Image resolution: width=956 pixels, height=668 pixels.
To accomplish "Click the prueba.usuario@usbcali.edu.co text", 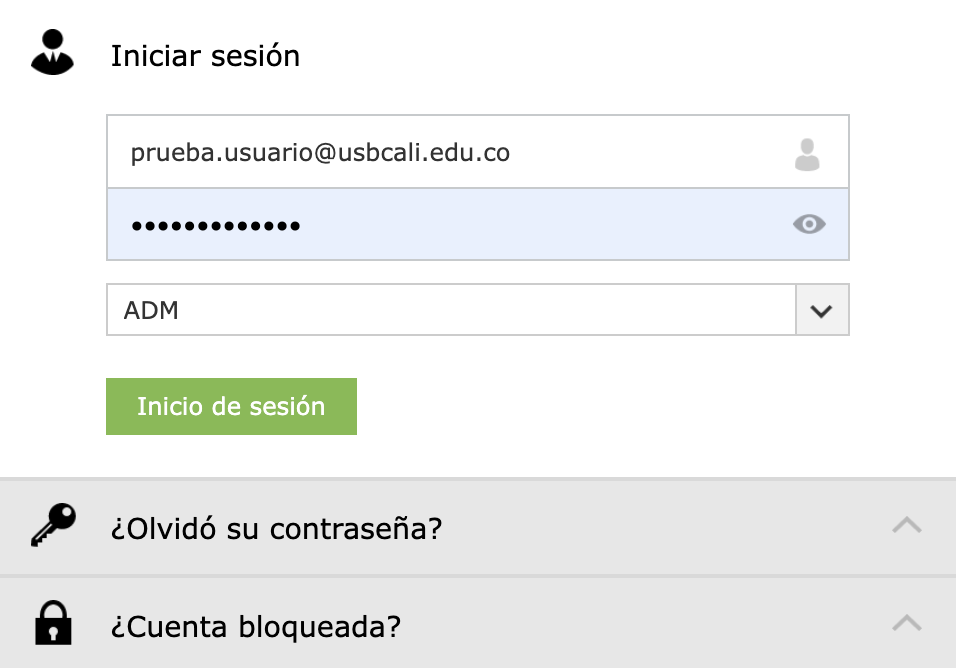I will 320,153.
